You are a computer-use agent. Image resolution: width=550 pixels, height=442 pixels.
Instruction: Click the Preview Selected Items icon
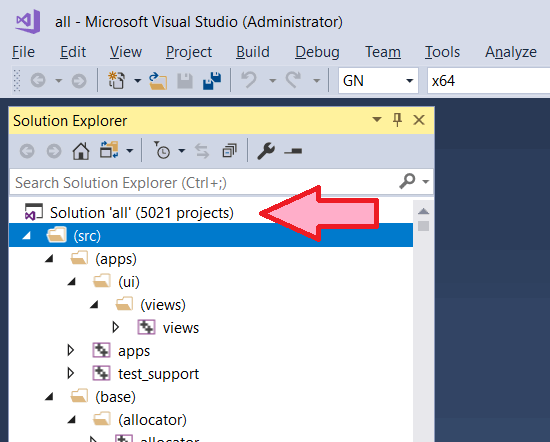click(x=293, y=151)
